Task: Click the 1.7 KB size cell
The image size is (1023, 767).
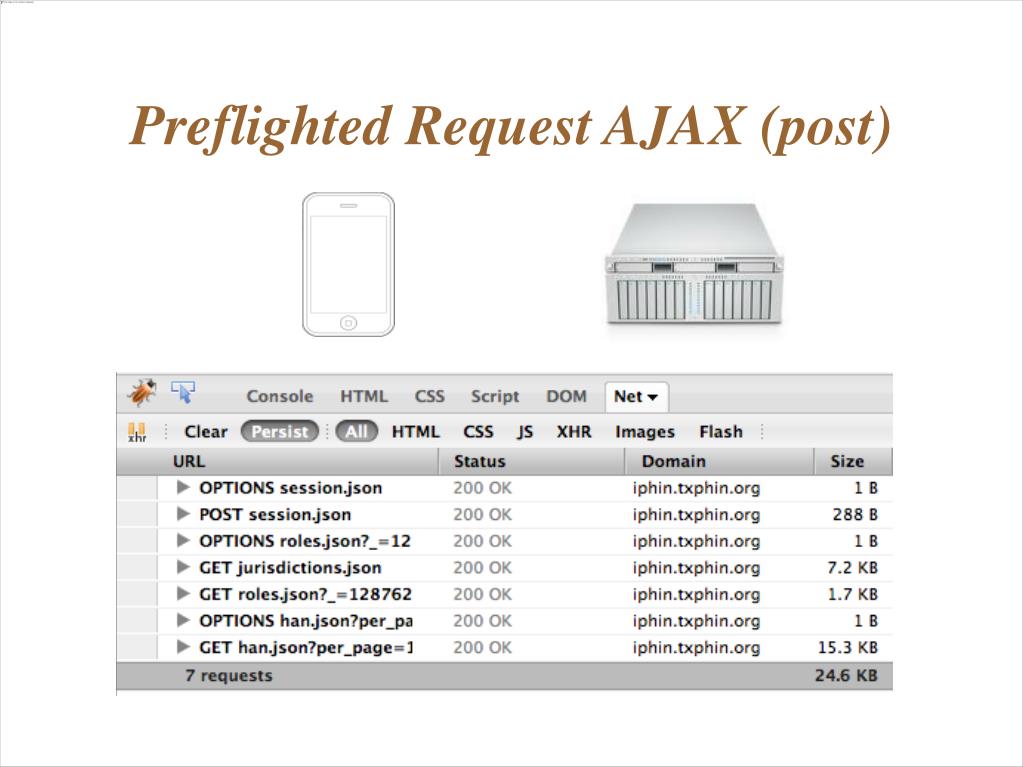Action: tap(852, 595)
